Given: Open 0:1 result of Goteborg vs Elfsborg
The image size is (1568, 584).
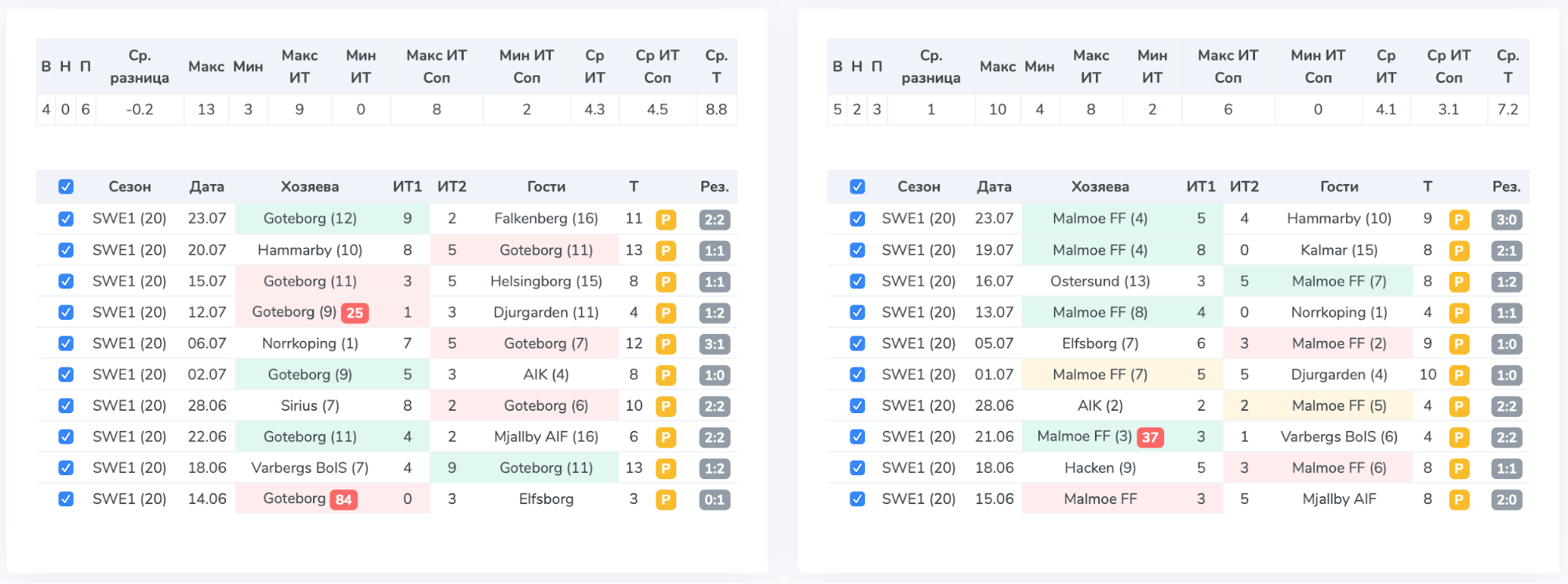Looking at the screenshot, I should coord(715,499).
